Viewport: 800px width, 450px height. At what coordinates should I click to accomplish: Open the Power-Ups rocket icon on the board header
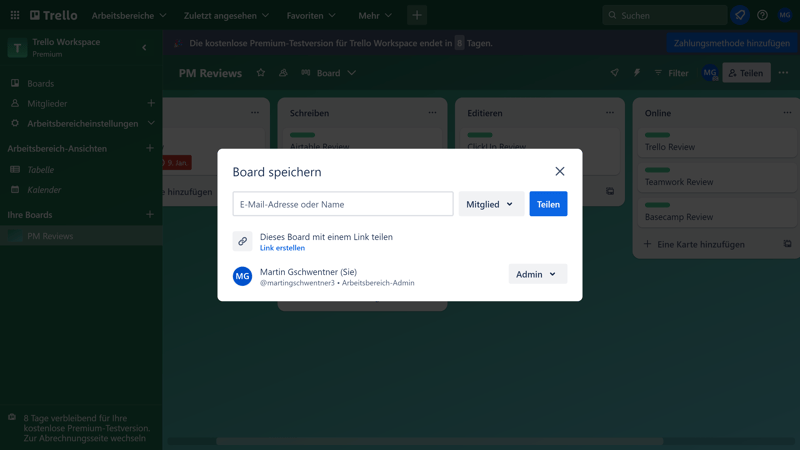(x=614, y=73)
